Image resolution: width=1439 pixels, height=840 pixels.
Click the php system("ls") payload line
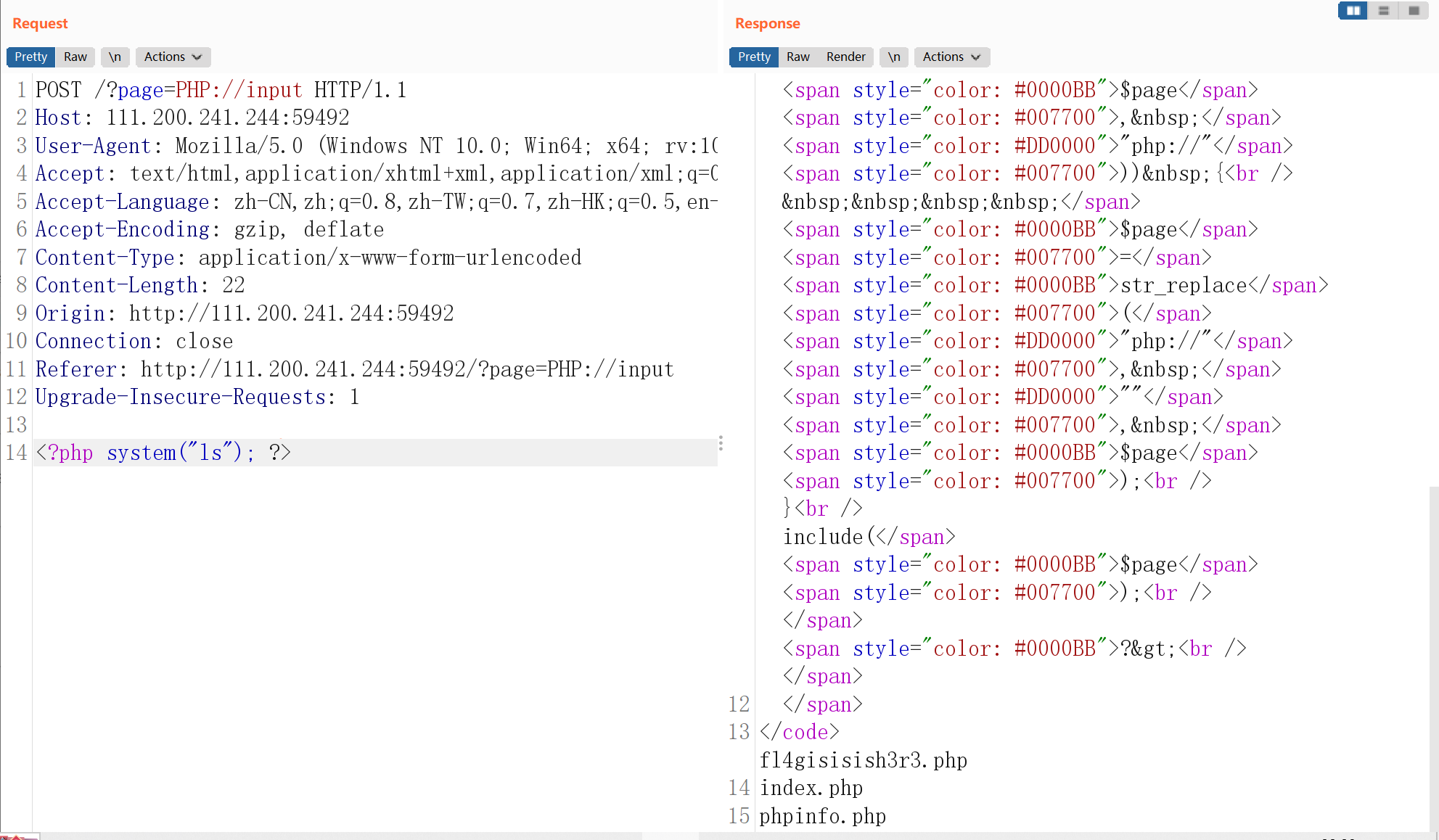pyautogui.click(x=163, y=453)
